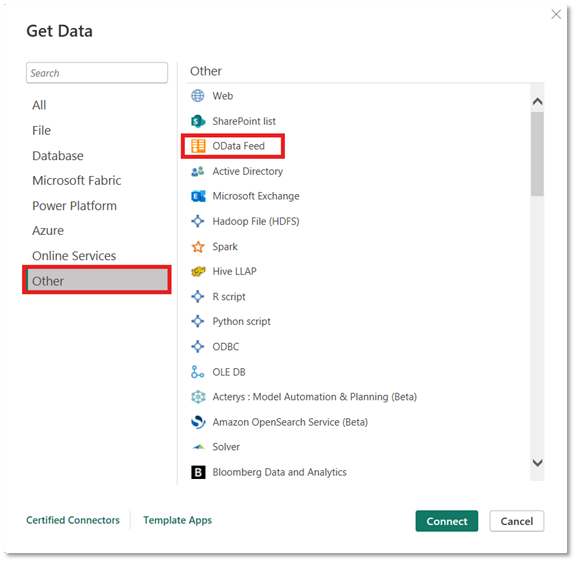576x562 pixels.
Task: Select the Microsoft Fabric category
Action: [76, 181]
